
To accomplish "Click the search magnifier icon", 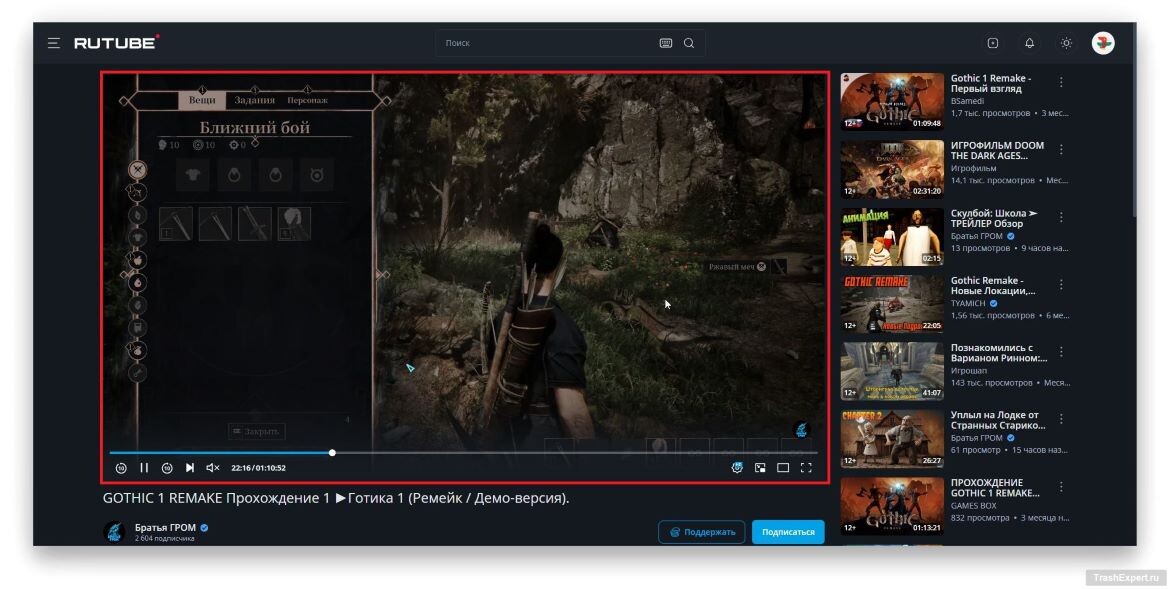I will tap(689, 43).
